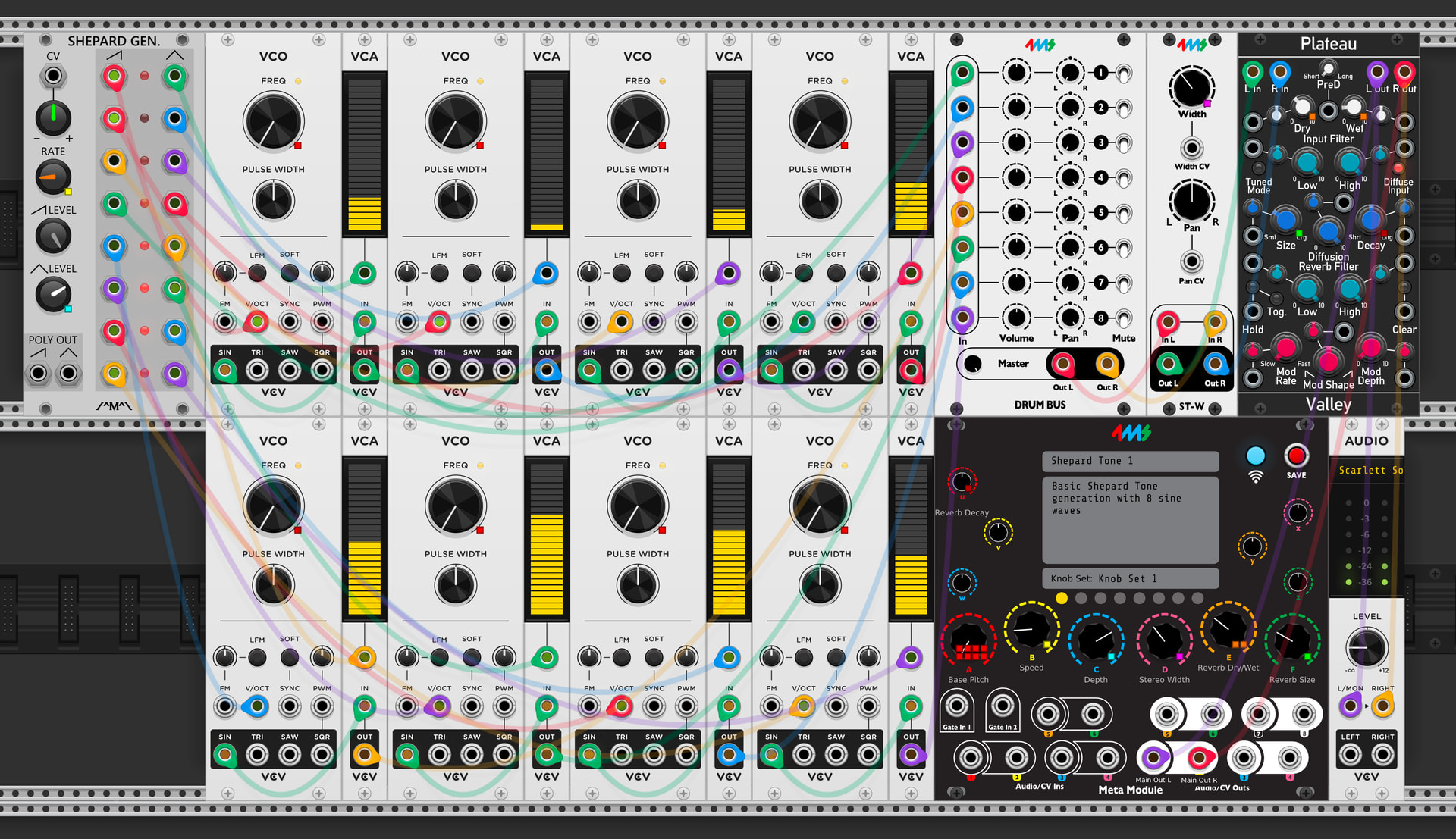Enable Tuned Mode on the Plateau reverb
1456x839 pixels.
(x=1259, y=168)
